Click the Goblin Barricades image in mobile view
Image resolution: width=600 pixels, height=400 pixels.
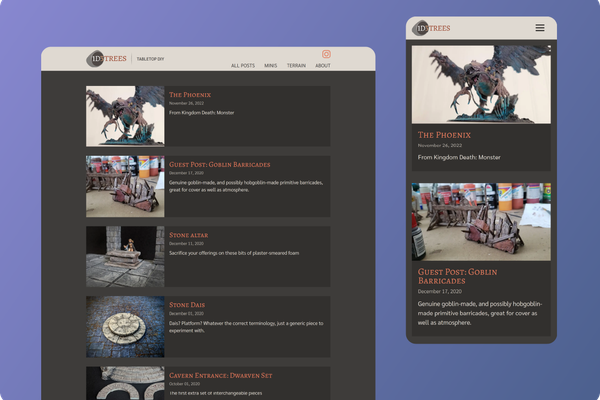pyautogui.click(x=481, y=222)
